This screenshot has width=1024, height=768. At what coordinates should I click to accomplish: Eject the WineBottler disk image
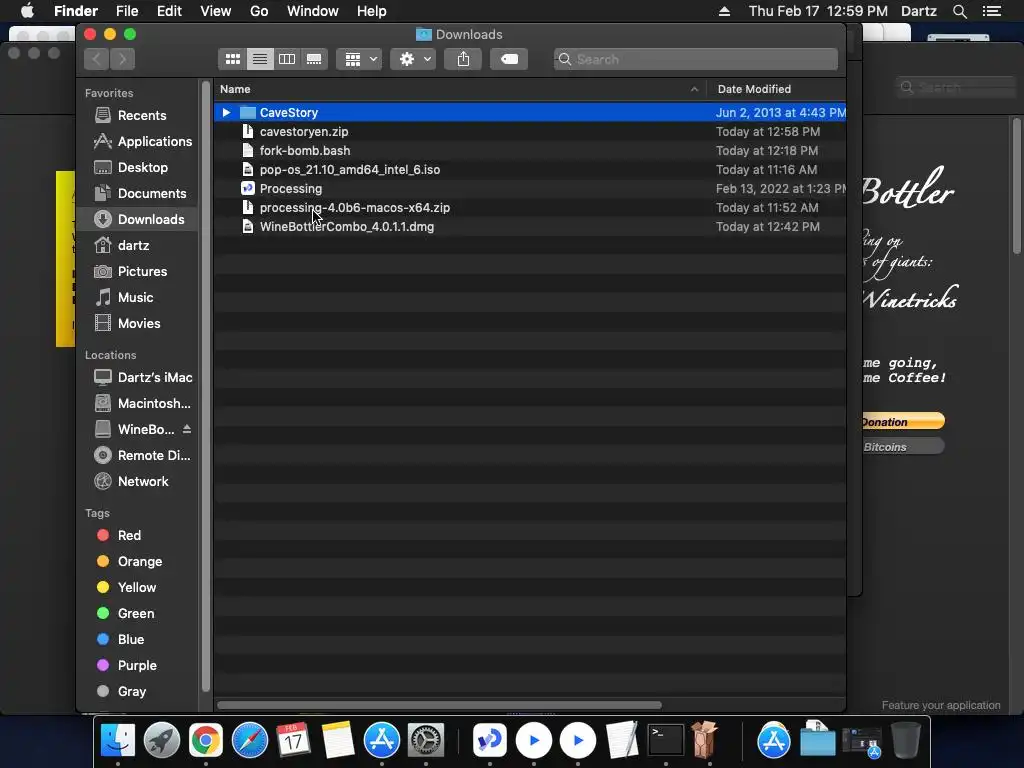[187, 429]
